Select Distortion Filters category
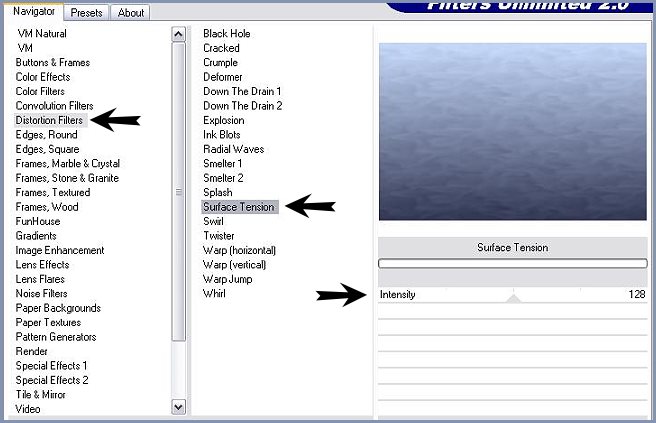Screen dimensions: 656x423 pyautogui.click(x=49, y=120)
